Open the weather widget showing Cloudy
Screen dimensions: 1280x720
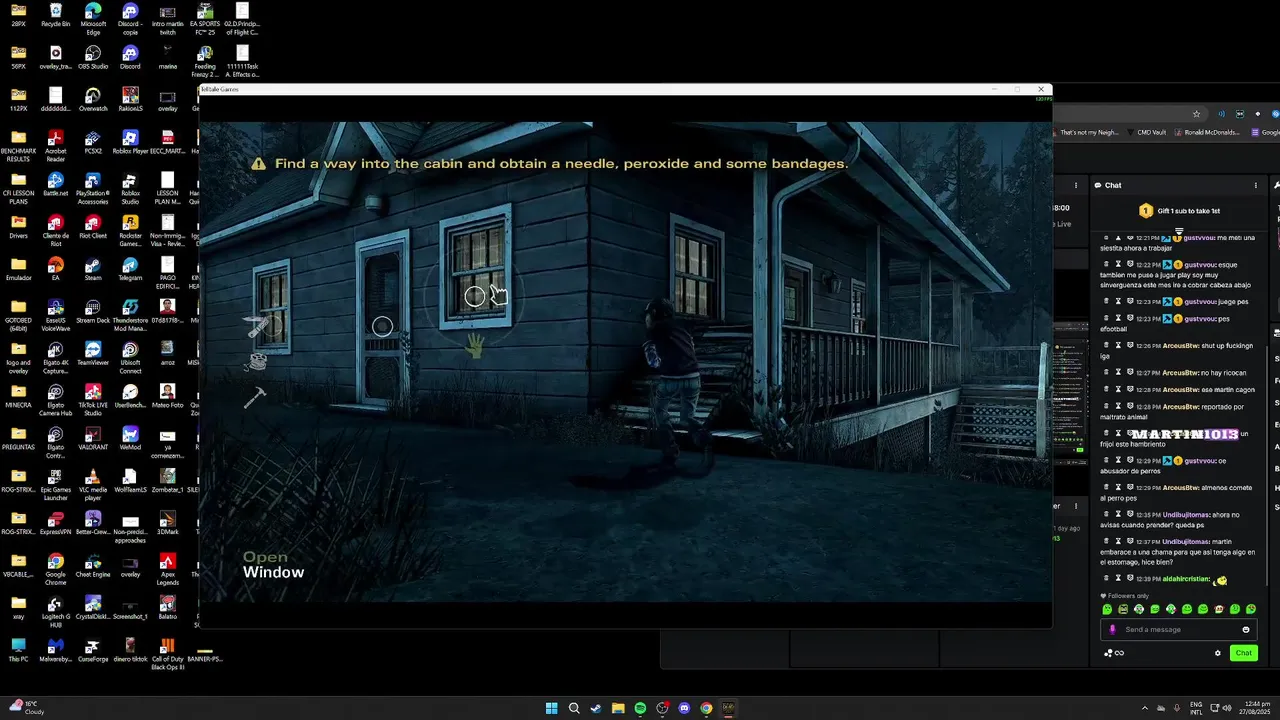pyautogui.click(x=24, y=708)
